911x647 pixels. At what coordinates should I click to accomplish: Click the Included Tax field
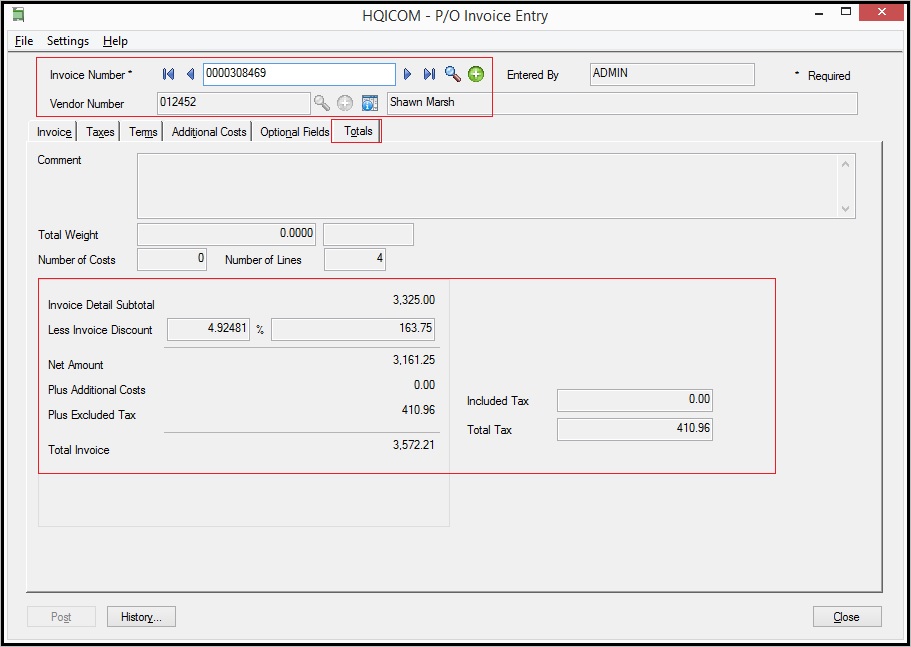pos(635,400)
